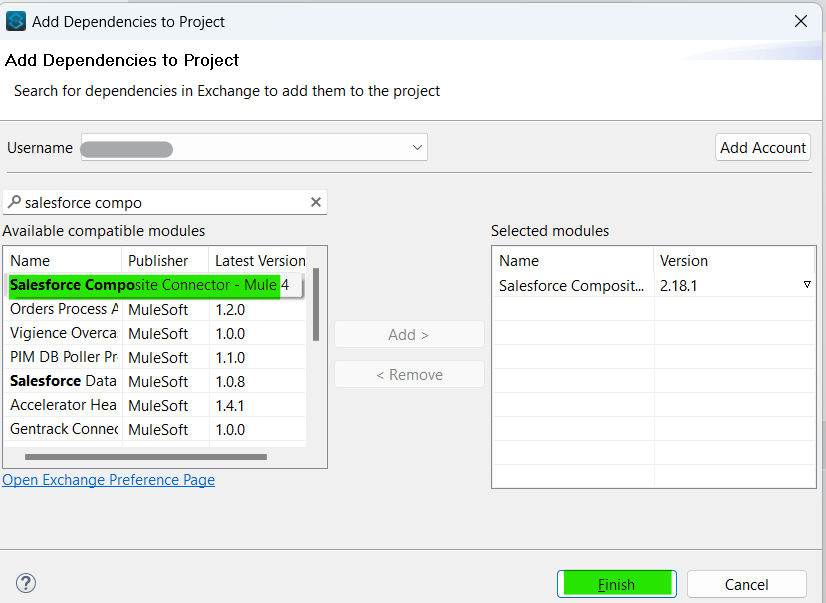Expand the version 2.18.1 dropdown arrow
The image size is (826, 603).
(x=807, y=285)
